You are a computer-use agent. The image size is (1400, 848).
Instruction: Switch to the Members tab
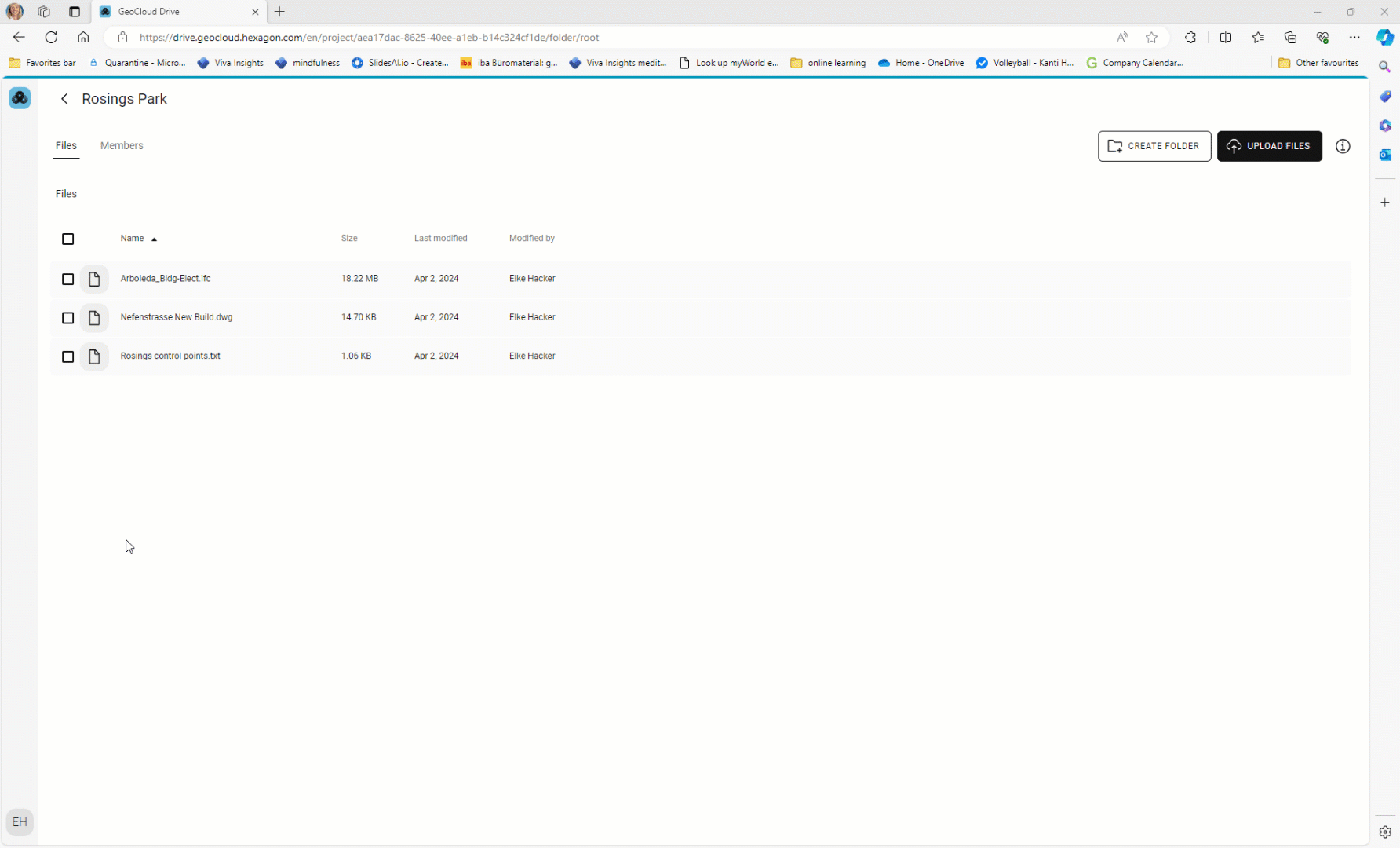pyautogui.click(x=122, y=145)
